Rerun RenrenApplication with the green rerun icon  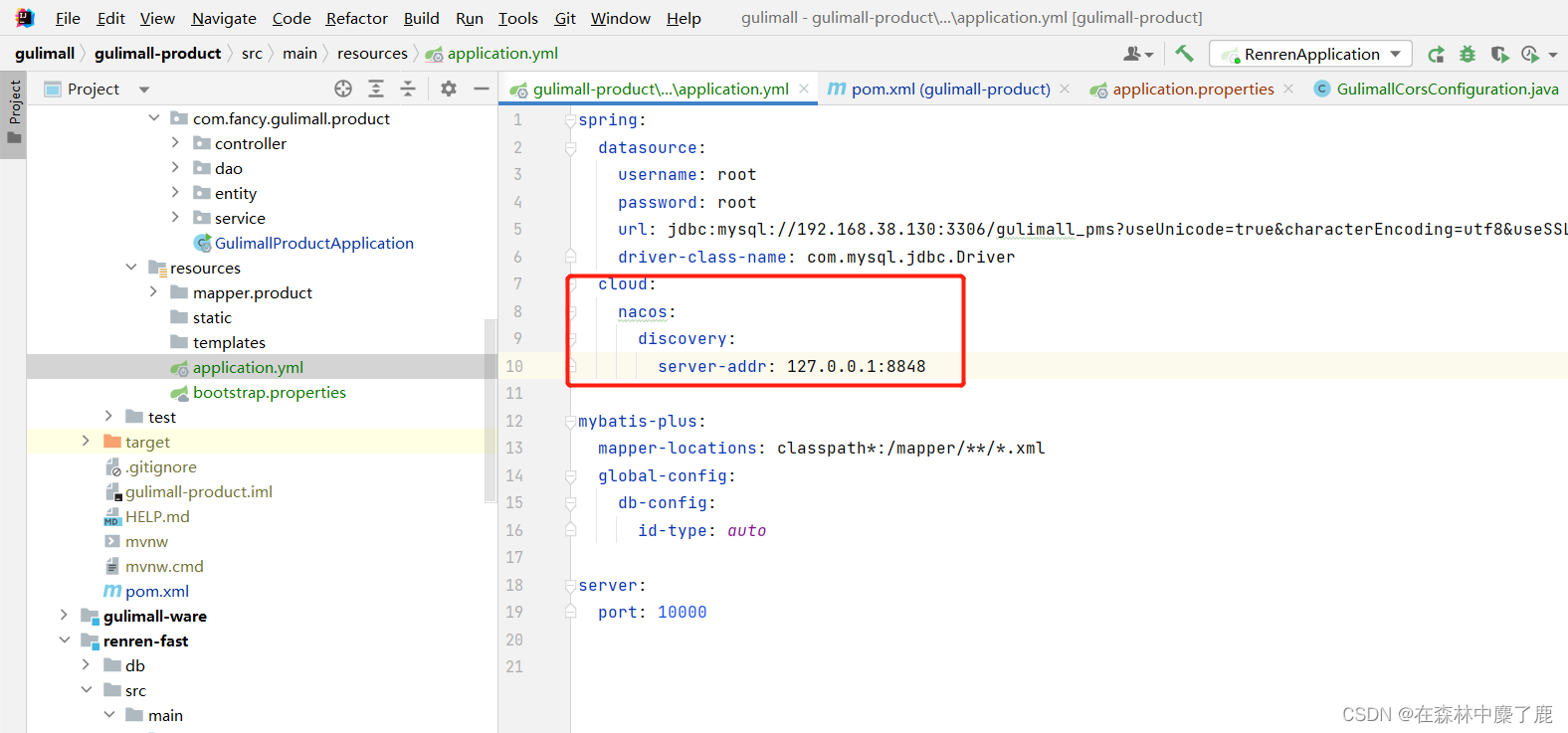[x=1436, y=55]
